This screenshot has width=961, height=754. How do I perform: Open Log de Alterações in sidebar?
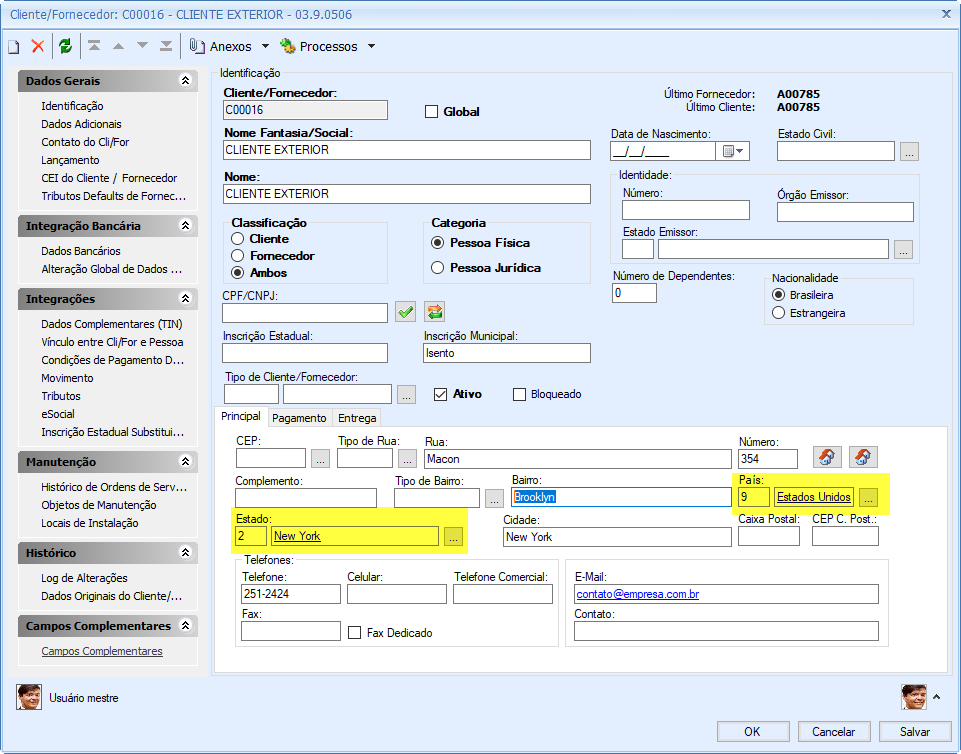coord(84,578)
